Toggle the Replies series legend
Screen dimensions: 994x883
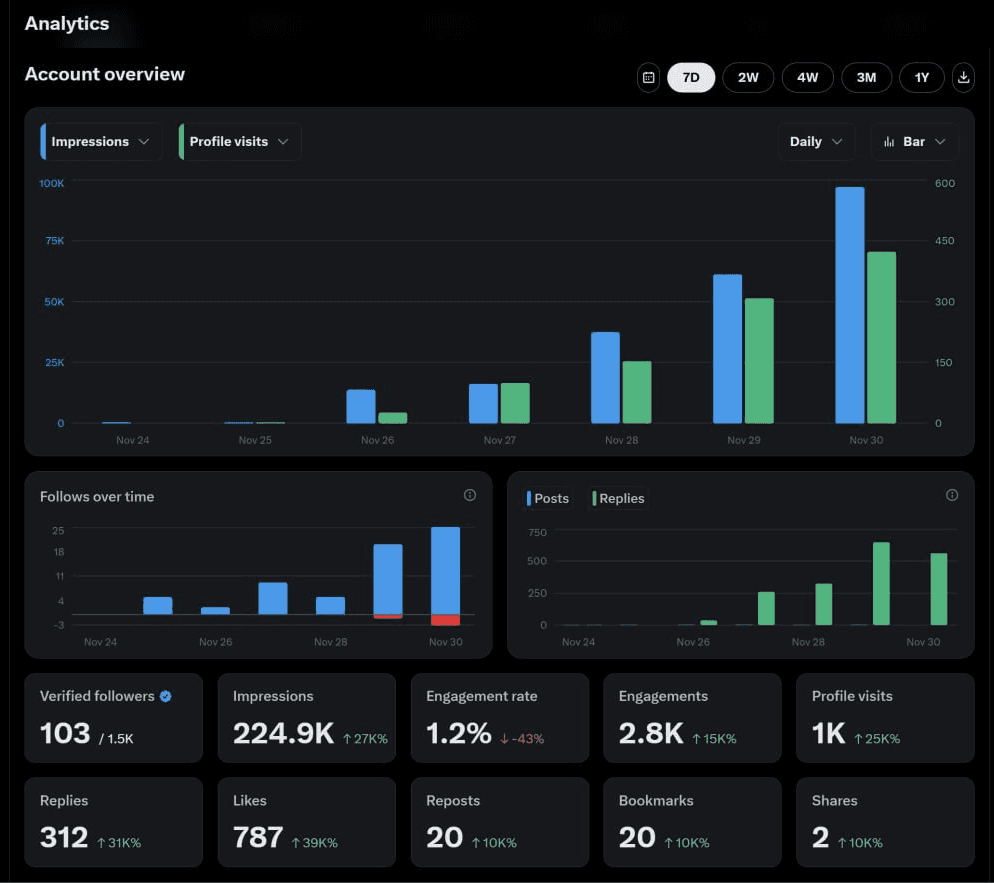619,498
